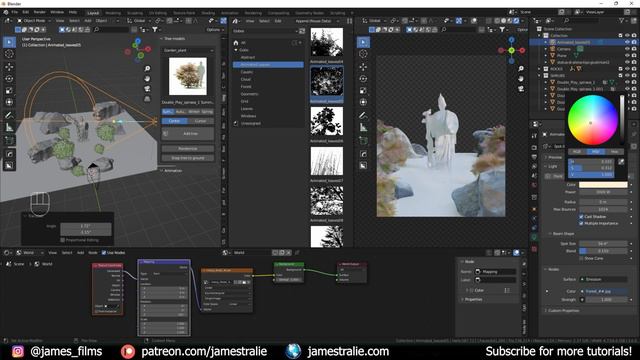Screen dimensions: 640x360
Task: Open the Surface Emission shader dropdown
Action: coord(604,280)
